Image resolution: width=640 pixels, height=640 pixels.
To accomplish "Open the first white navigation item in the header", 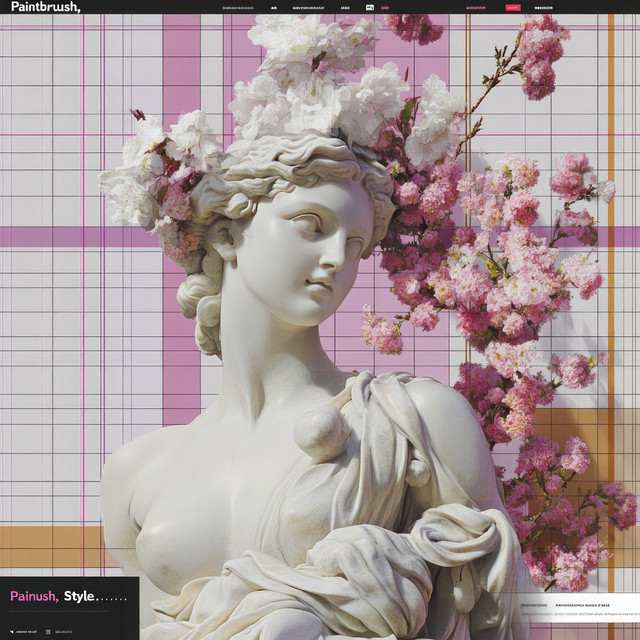I will (236, 7).
